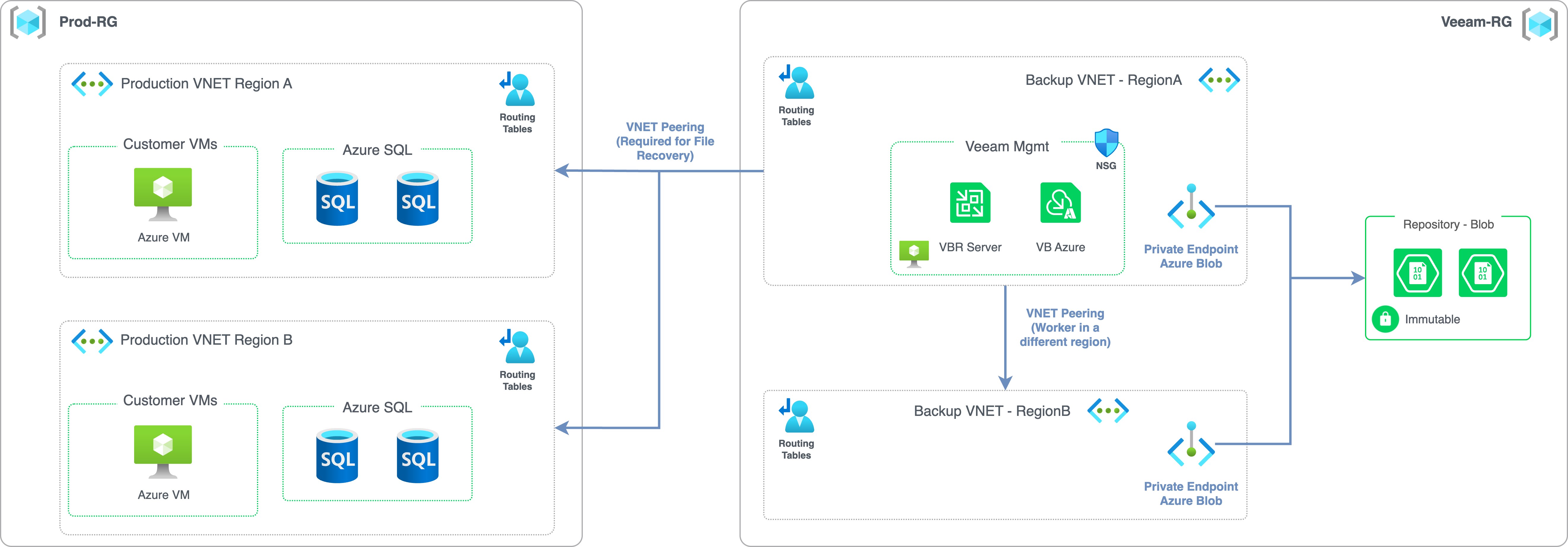1568x547 pixels.
Task: Select the Backup VNET - RegionB network icon
Action: click(x=1108, y=411)
